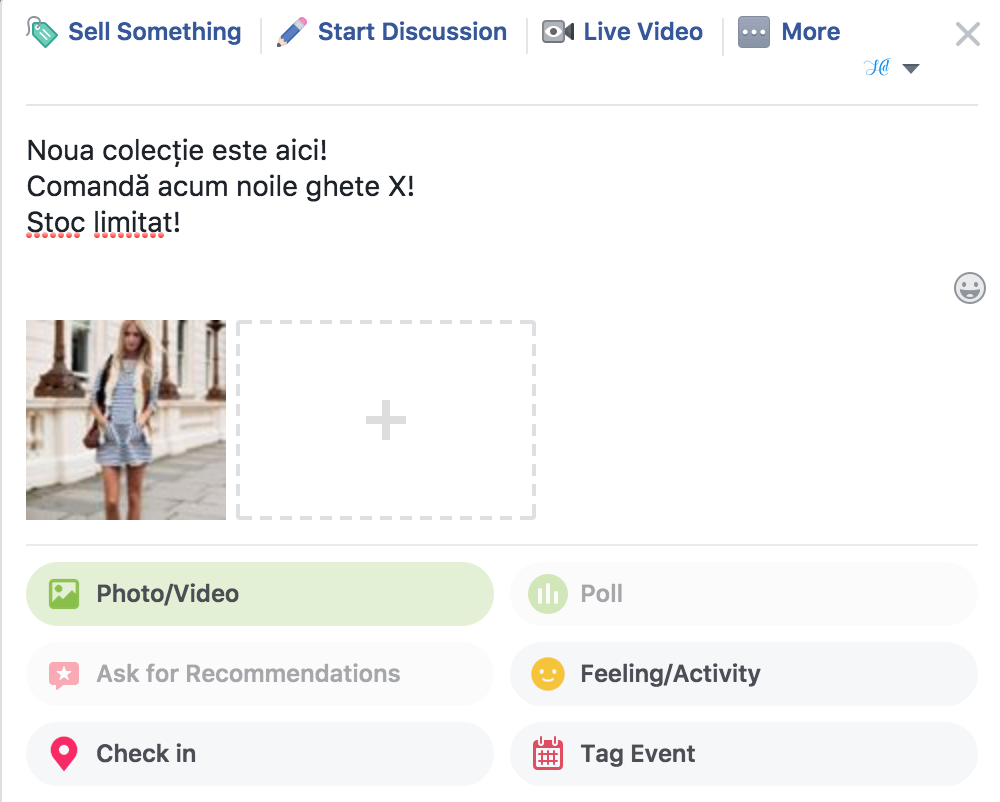Open the More options menu
The height and width of the screenshot is (802, 1000).
coord(810,32)
